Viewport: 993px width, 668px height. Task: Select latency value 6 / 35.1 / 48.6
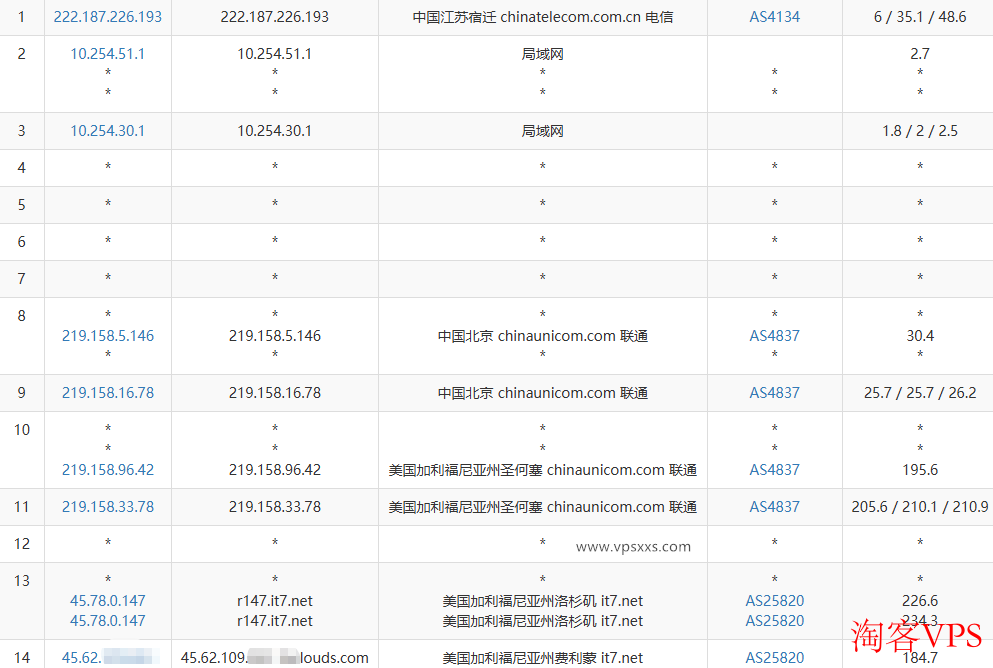tap(920, 17)
